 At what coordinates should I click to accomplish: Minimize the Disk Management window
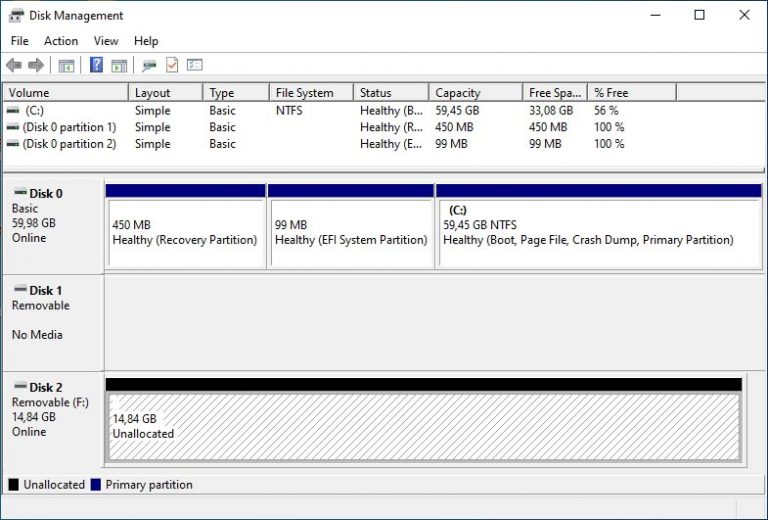point(655,15)
